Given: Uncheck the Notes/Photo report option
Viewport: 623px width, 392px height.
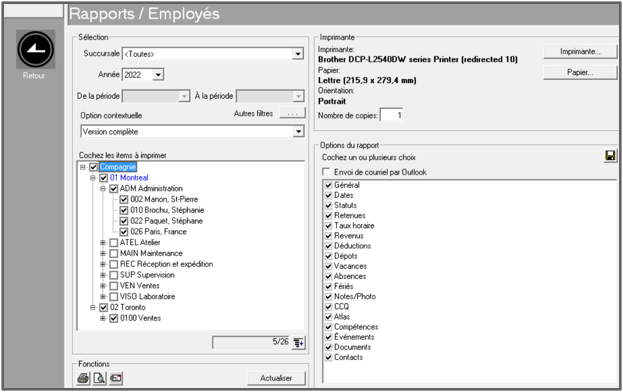Looking at the screenshot, I should click(329, 297).
